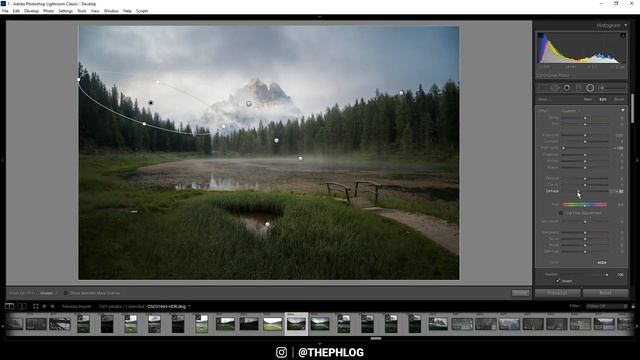This screenshot has height=360, width=640.
Task: Collapse the effect sliders with the triangle
Action: pyautogui.click(x=623, y=110)
